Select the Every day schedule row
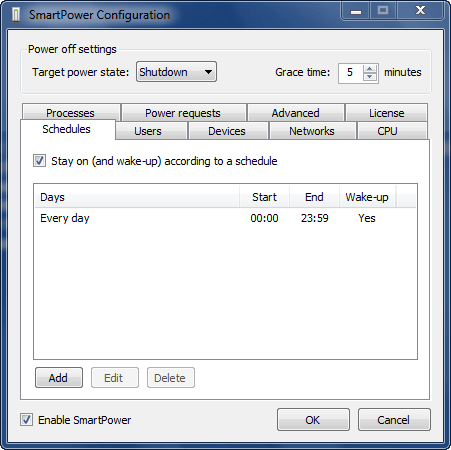 [225, 218]
